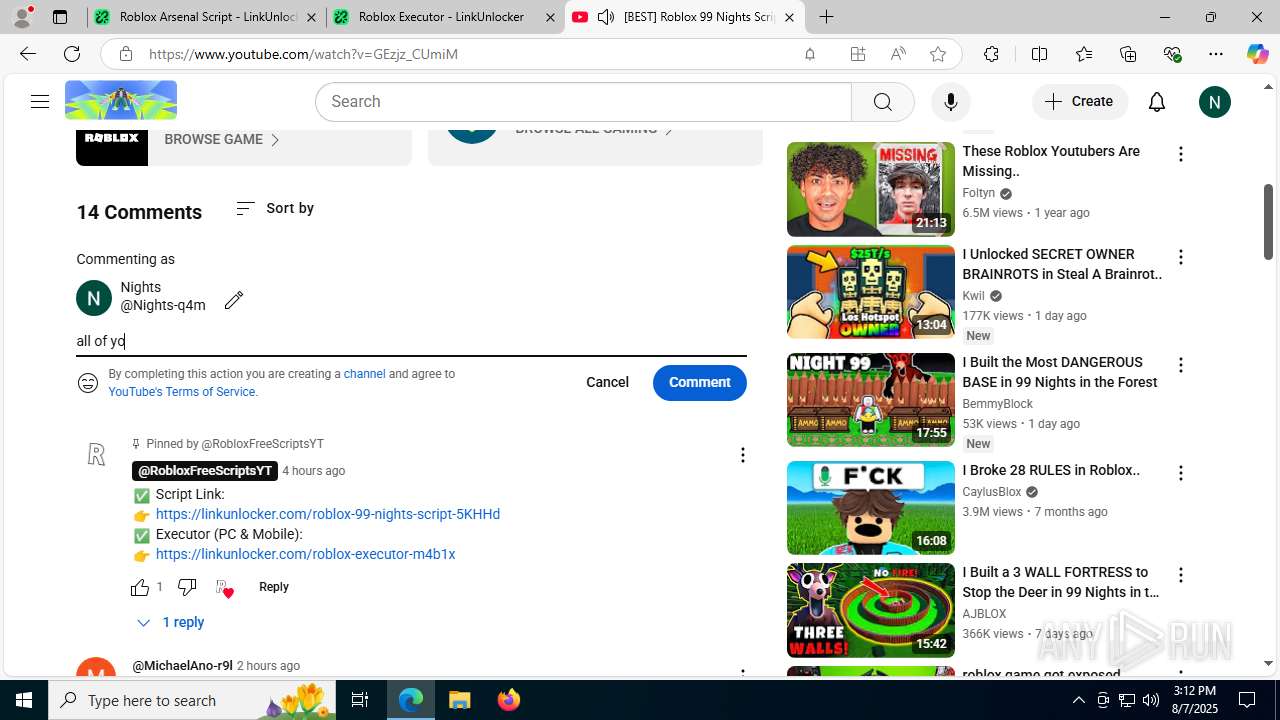This screenshot has height=720, width=1280.
Task: Open a new browser tab
Action: click(x=826, y=17)
